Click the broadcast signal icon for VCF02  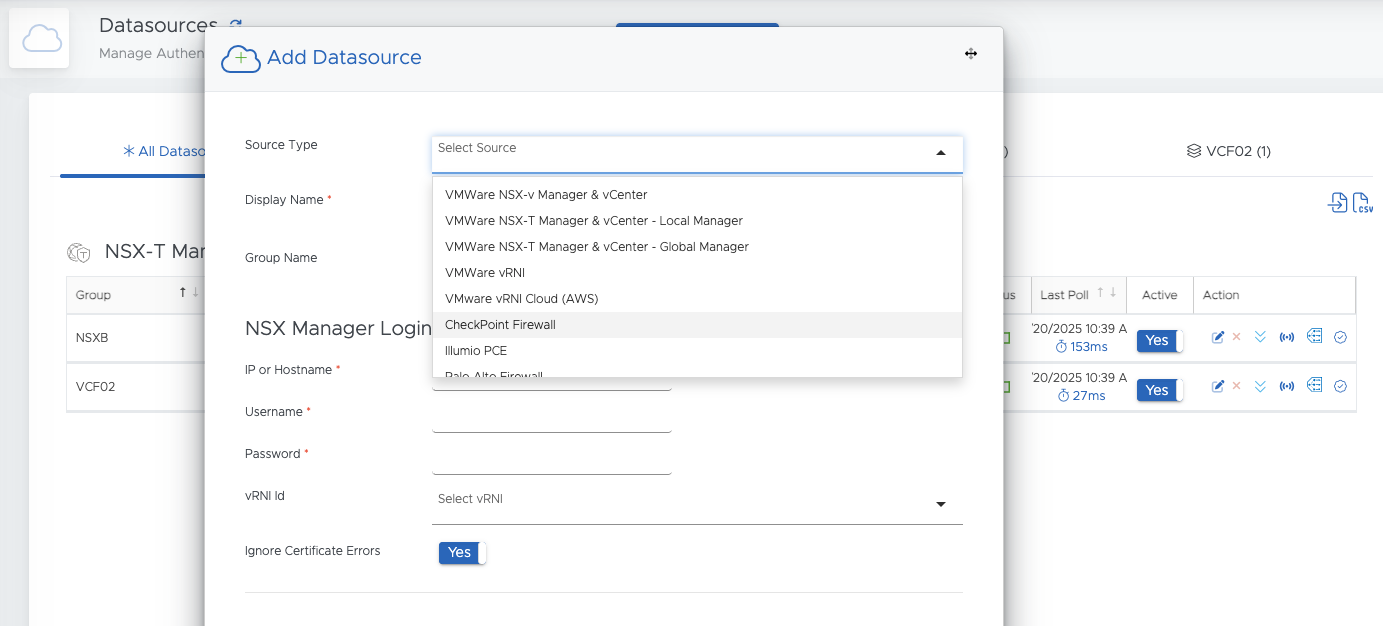(x=1287, y=386)
